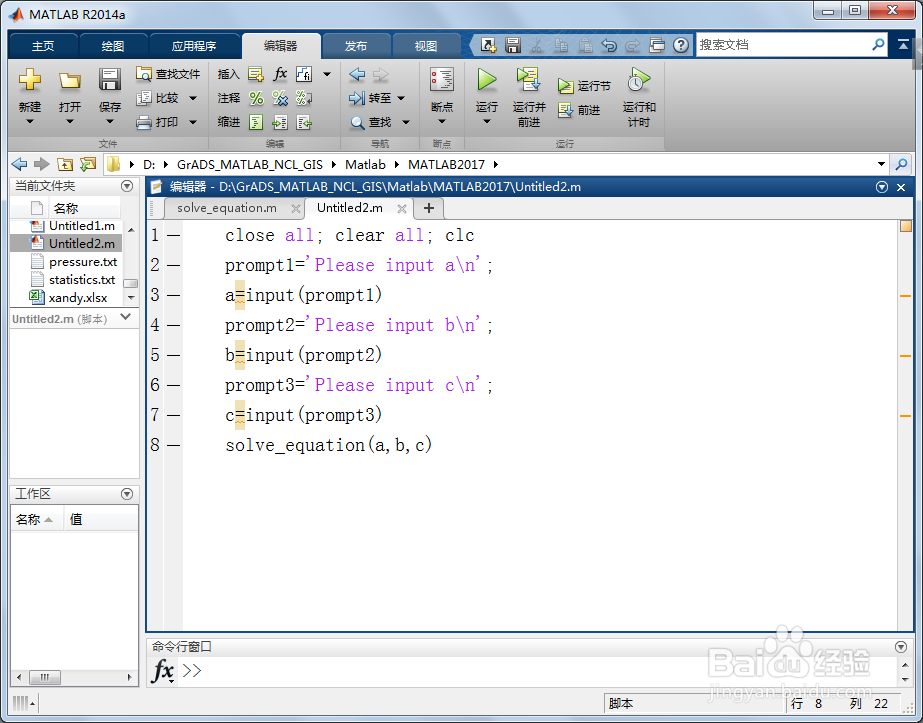The height and width of the screenshot is (723, 923).
Task: Increase indent icon in Edit group
Action: [280, 122]
